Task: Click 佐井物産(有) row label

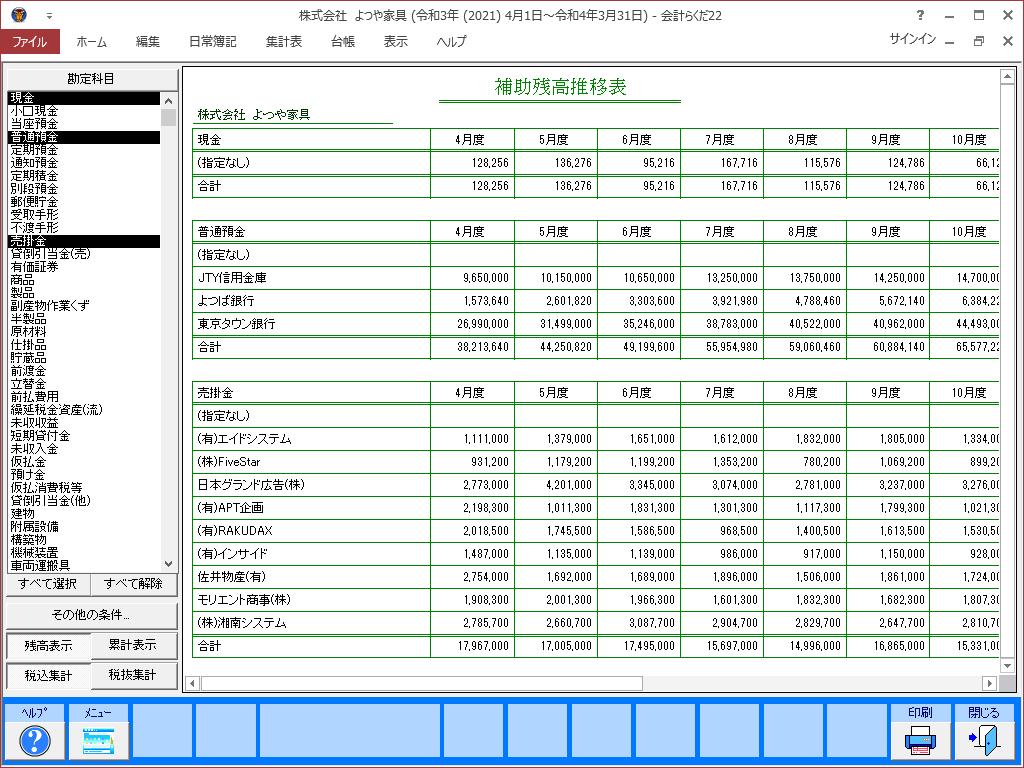Action: click(231, 577)
